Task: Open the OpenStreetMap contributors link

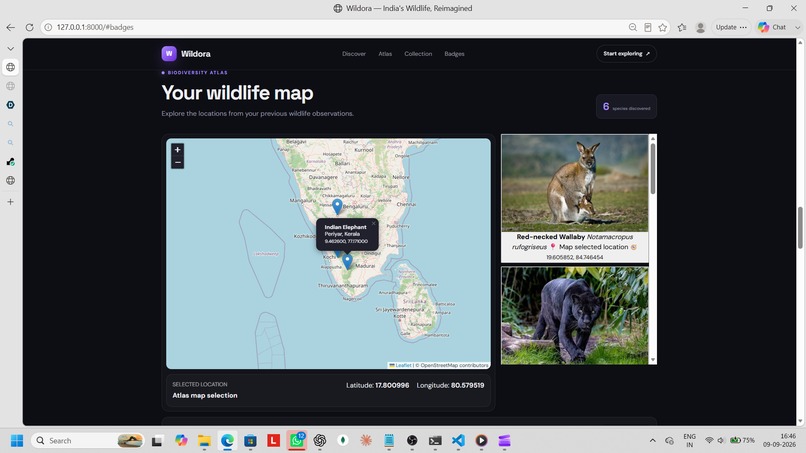Action: pyautogui.click(x=454, y=365)
